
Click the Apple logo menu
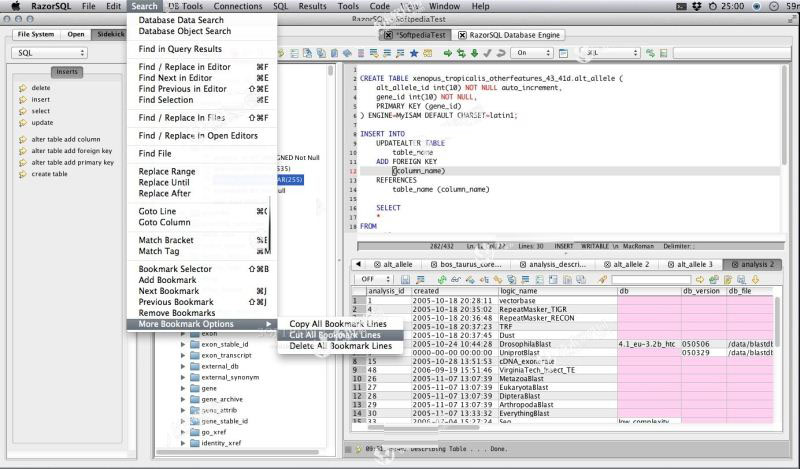point(16,6)
